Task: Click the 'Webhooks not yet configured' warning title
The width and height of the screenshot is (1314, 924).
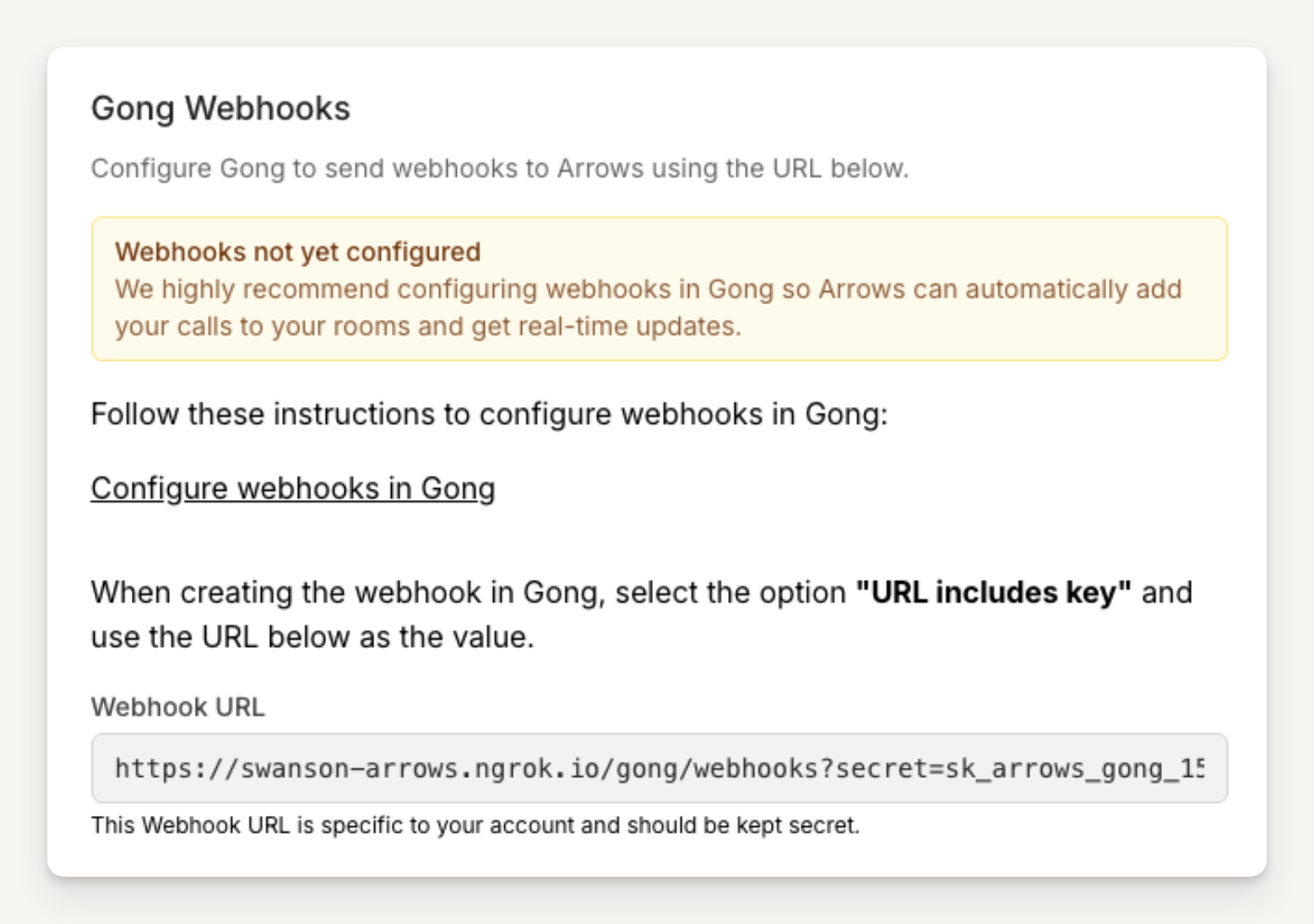Action: tap(297, 252)
